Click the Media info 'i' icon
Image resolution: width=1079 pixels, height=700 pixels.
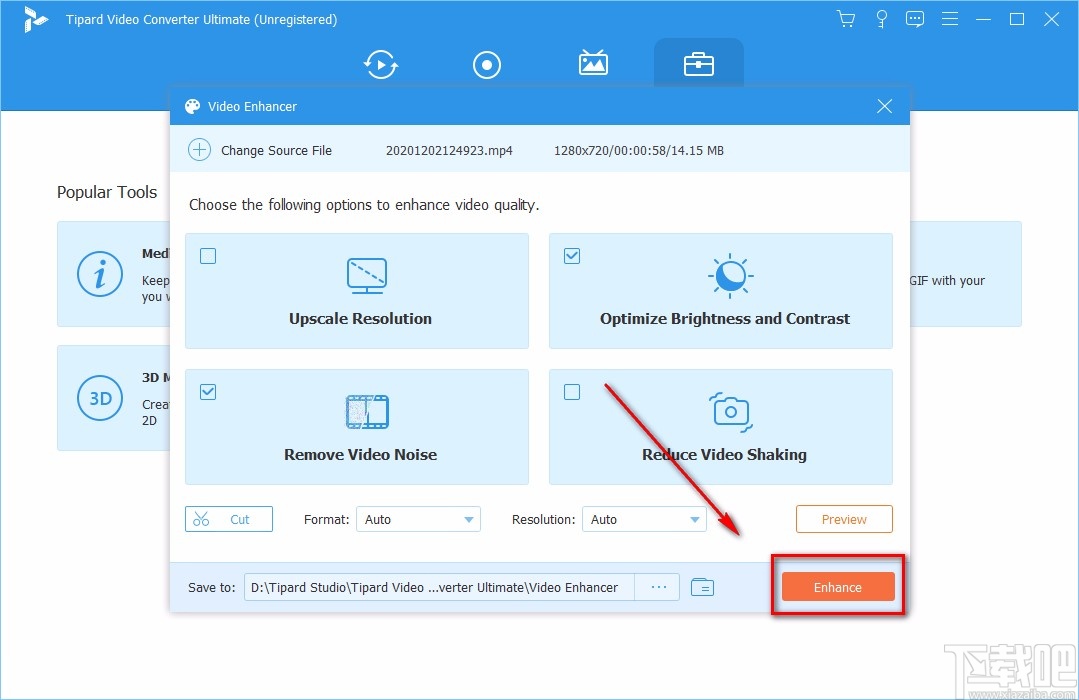(100, 274)
